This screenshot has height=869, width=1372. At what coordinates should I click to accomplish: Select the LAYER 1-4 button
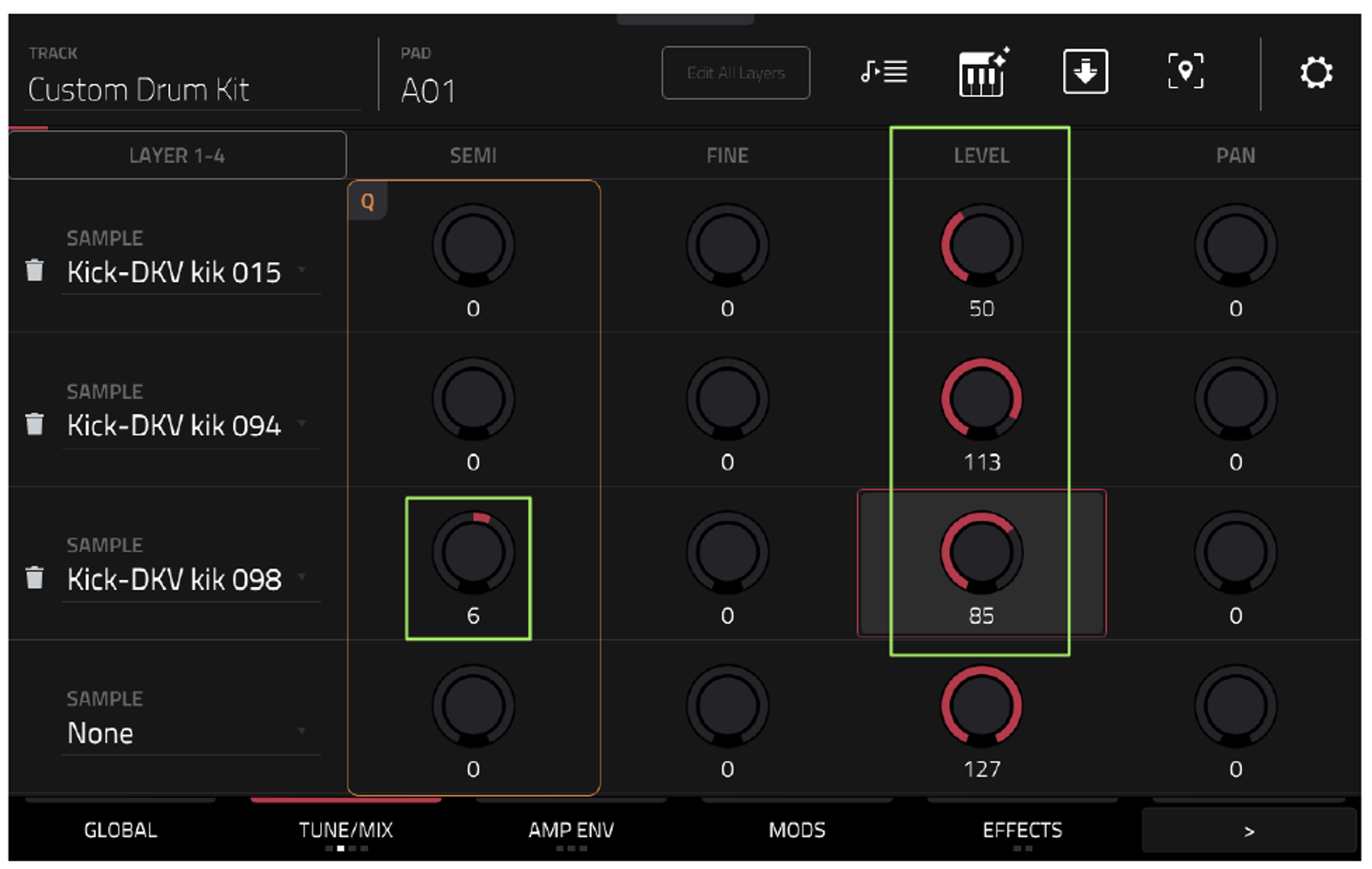coord(177,155)
